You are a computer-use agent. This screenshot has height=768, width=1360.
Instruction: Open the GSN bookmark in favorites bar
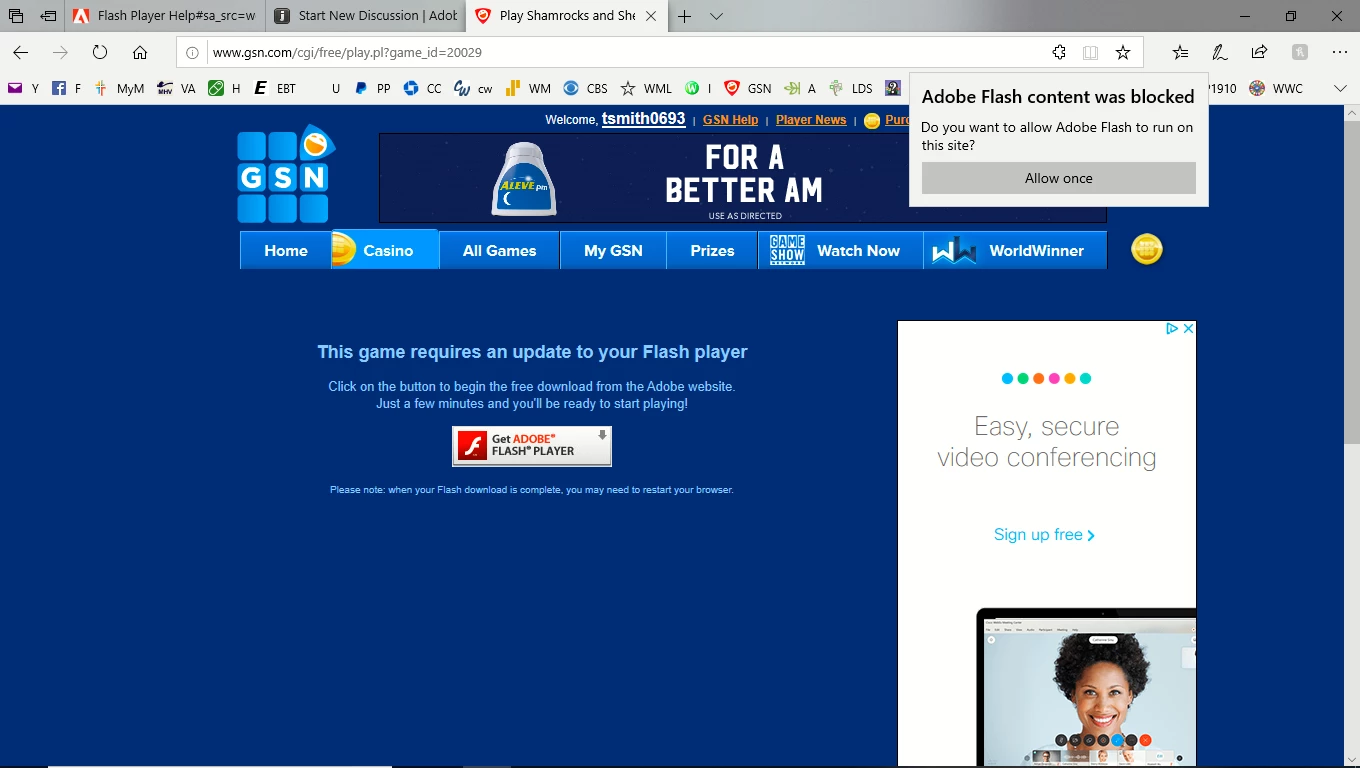coord(748,88)
